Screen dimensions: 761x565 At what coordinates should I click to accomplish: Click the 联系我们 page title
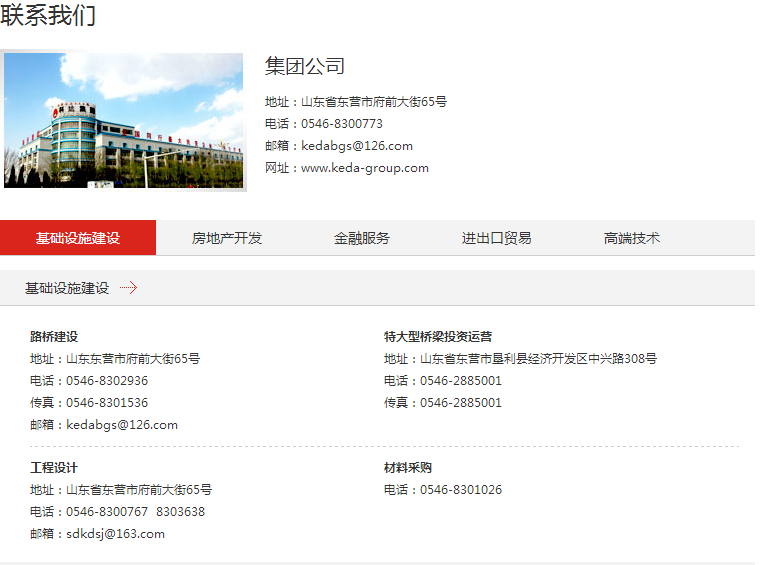(49, 16)
